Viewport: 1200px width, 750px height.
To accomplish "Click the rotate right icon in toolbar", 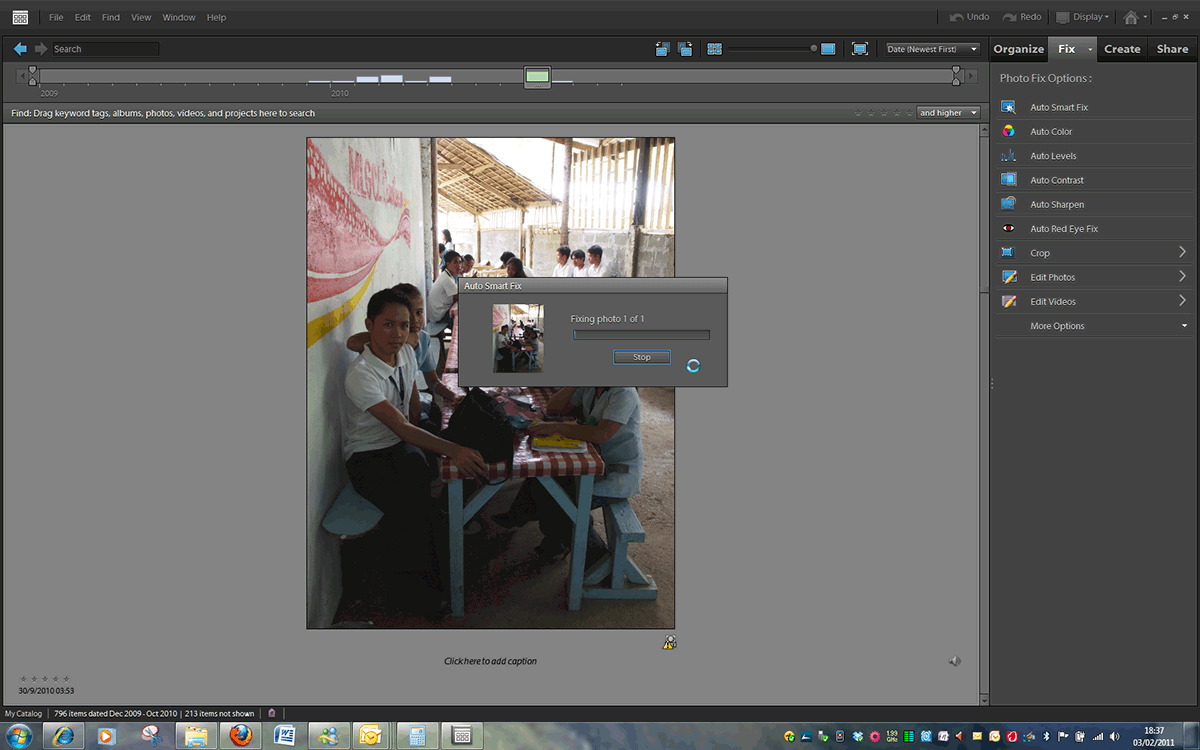I will coord(685,49).
